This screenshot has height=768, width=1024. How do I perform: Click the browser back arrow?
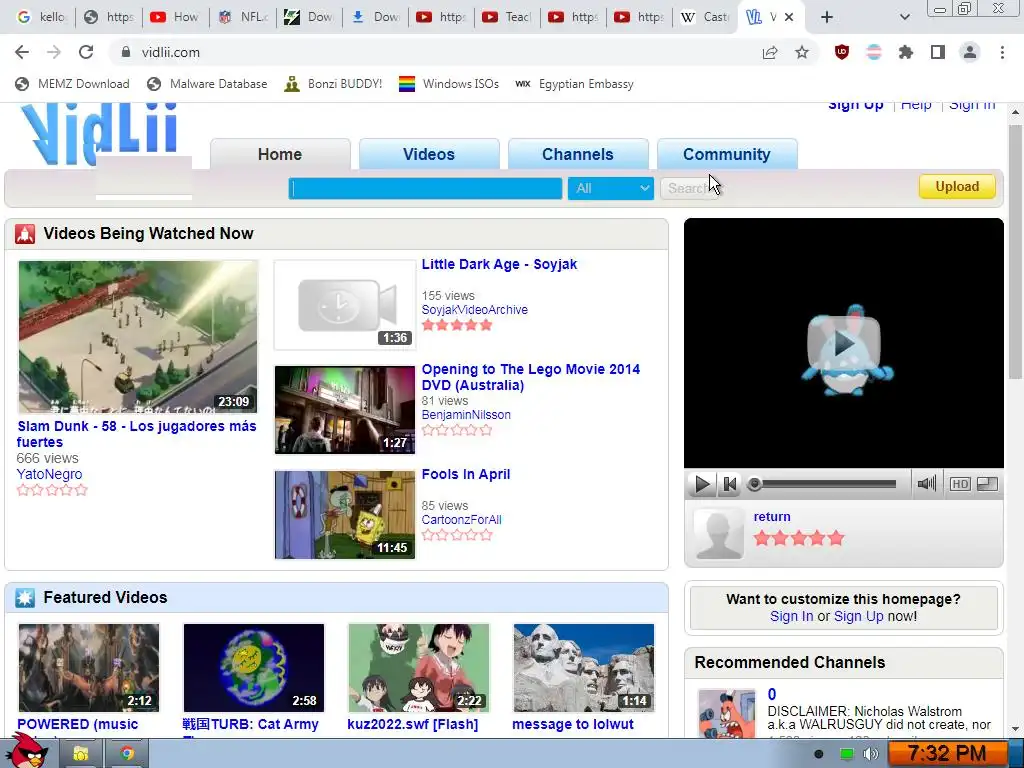point(22,52)
